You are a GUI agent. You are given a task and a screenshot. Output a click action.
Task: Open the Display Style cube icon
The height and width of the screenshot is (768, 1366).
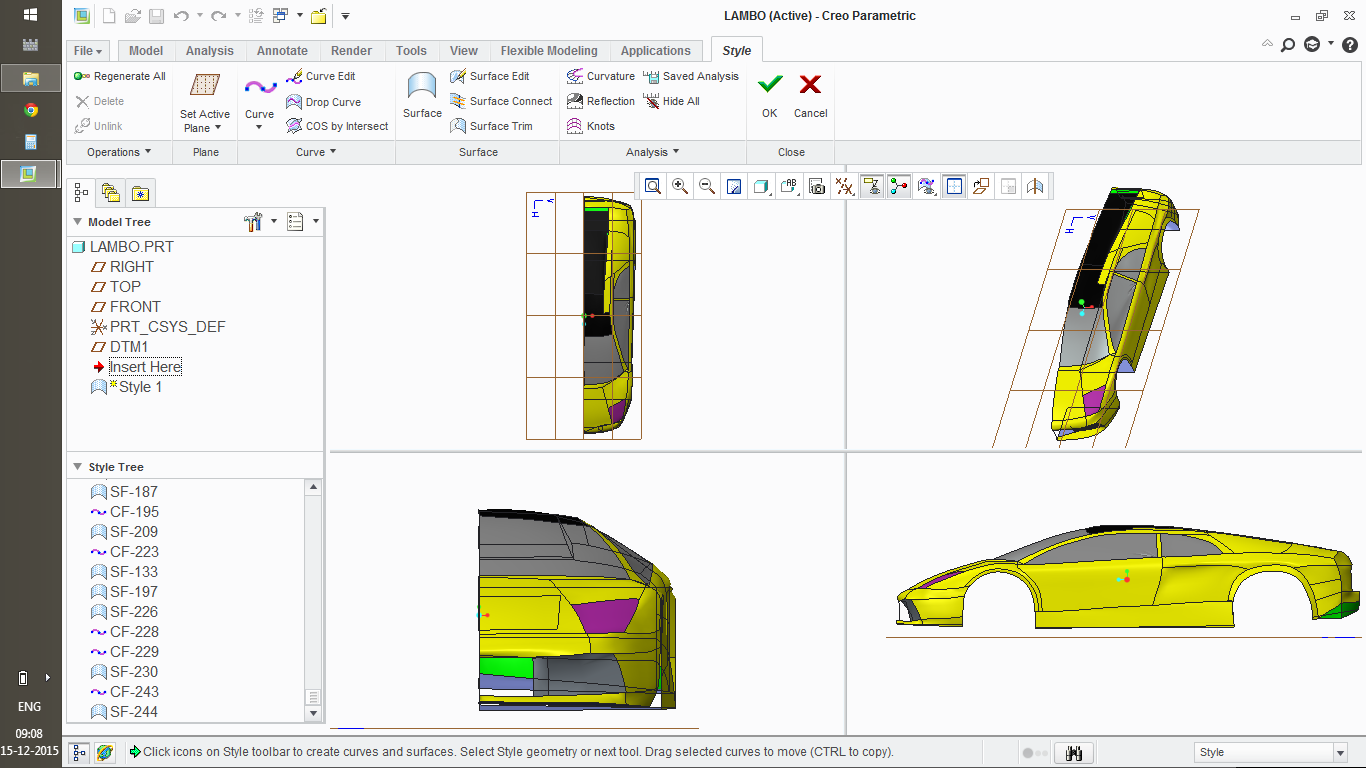pyautogui.click(x=761, y=186)
